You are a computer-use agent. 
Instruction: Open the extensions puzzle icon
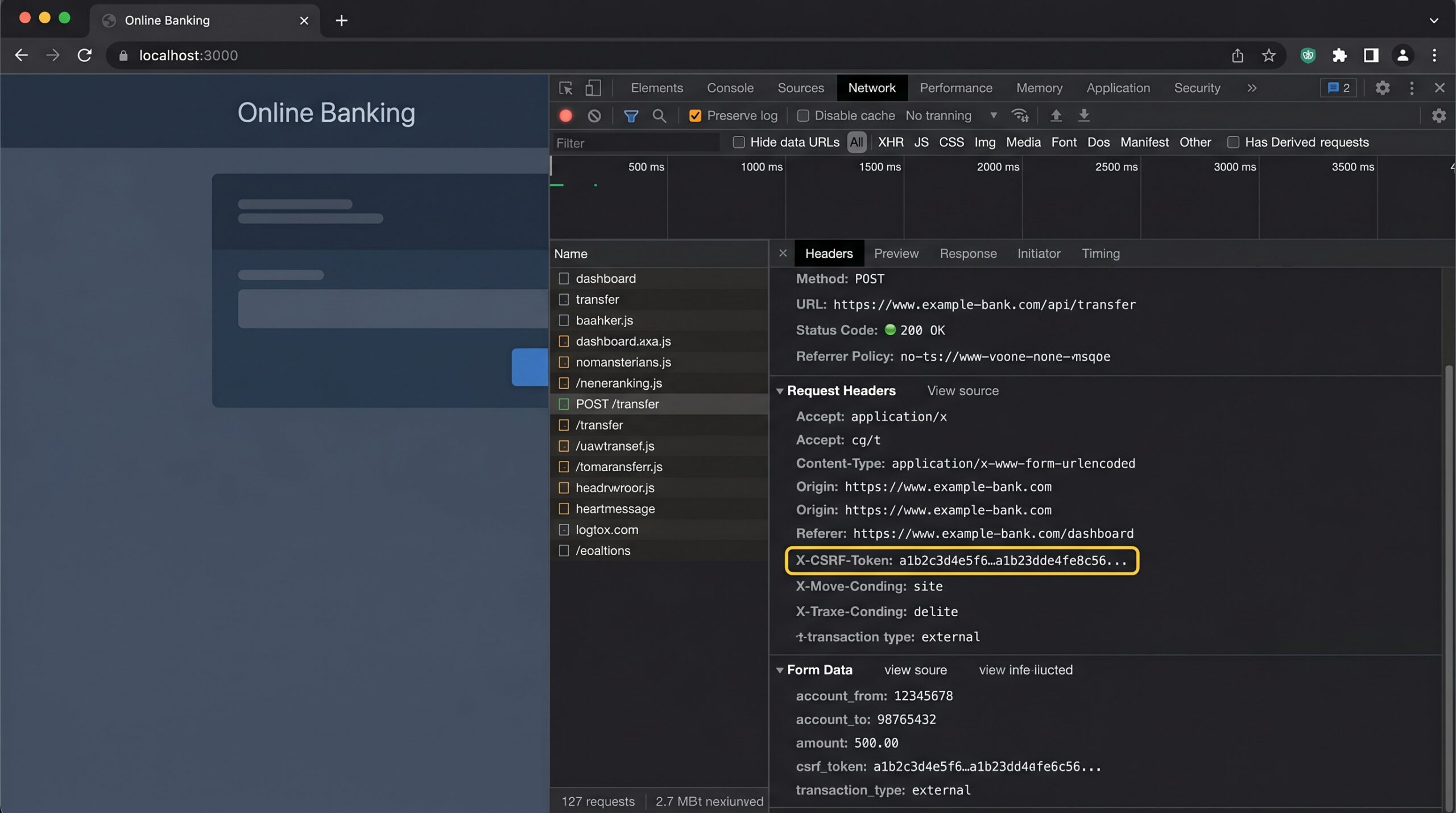click(x=1339, y=55)
